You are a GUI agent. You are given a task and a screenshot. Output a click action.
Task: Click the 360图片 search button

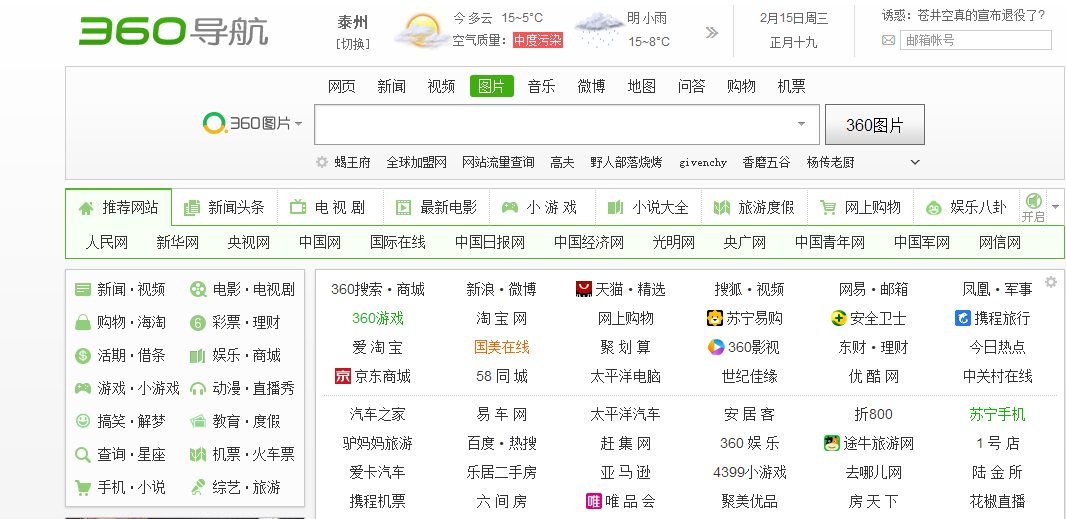874,124
